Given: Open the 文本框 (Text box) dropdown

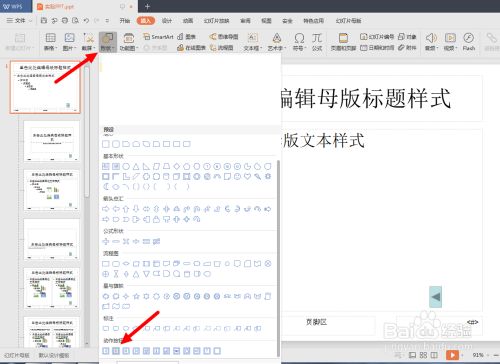Looking at the screenshot, I should click(252, 42).
